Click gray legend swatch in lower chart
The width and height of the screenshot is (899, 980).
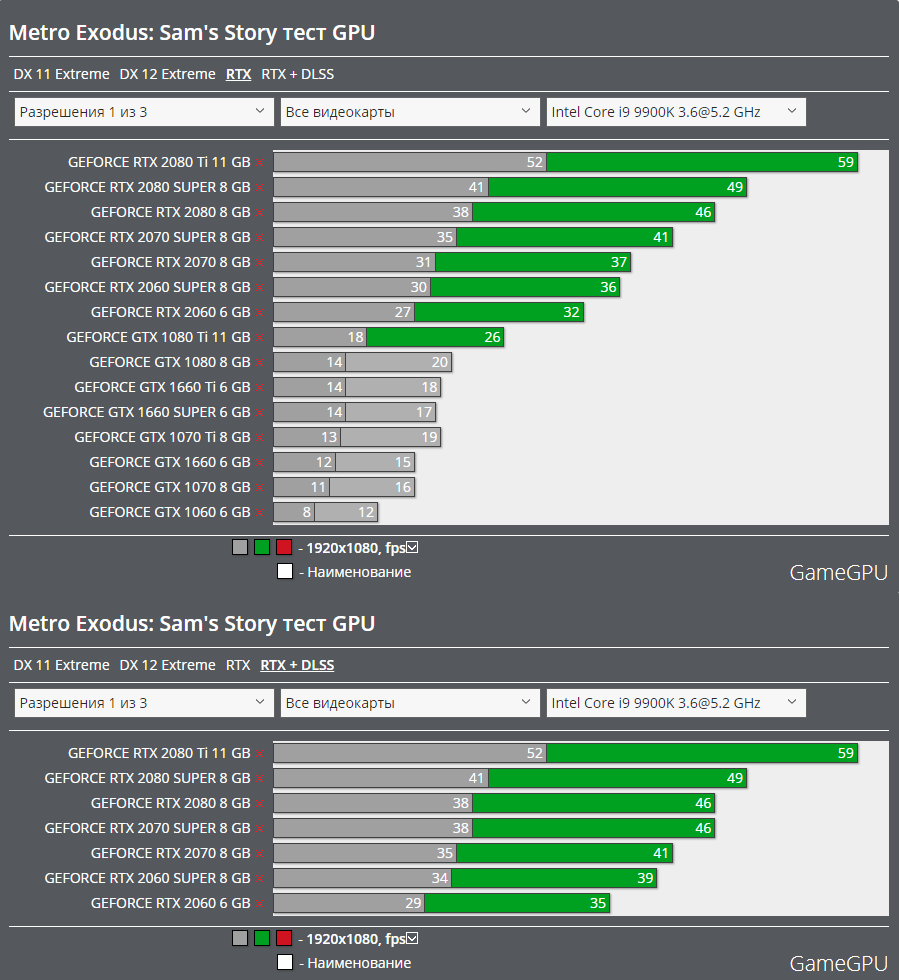pos(240,938)
